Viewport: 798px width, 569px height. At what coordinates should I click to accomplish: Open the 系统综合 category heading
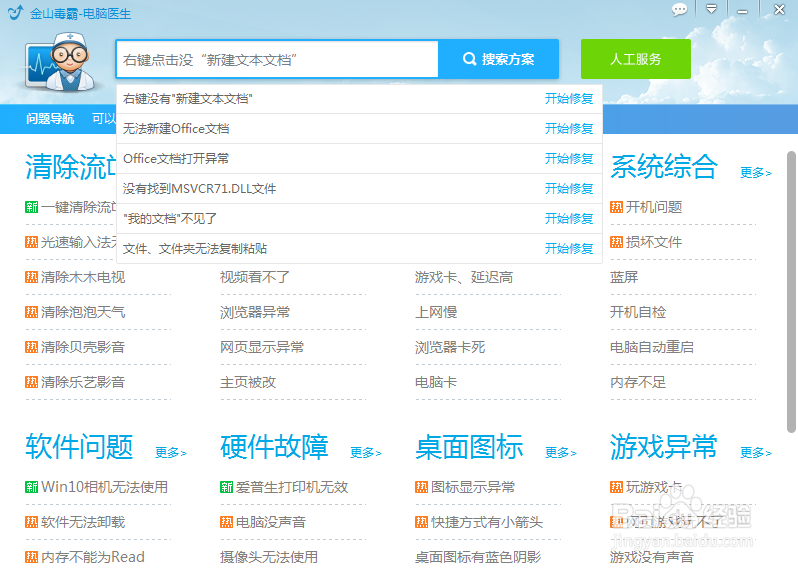(664, 167)
